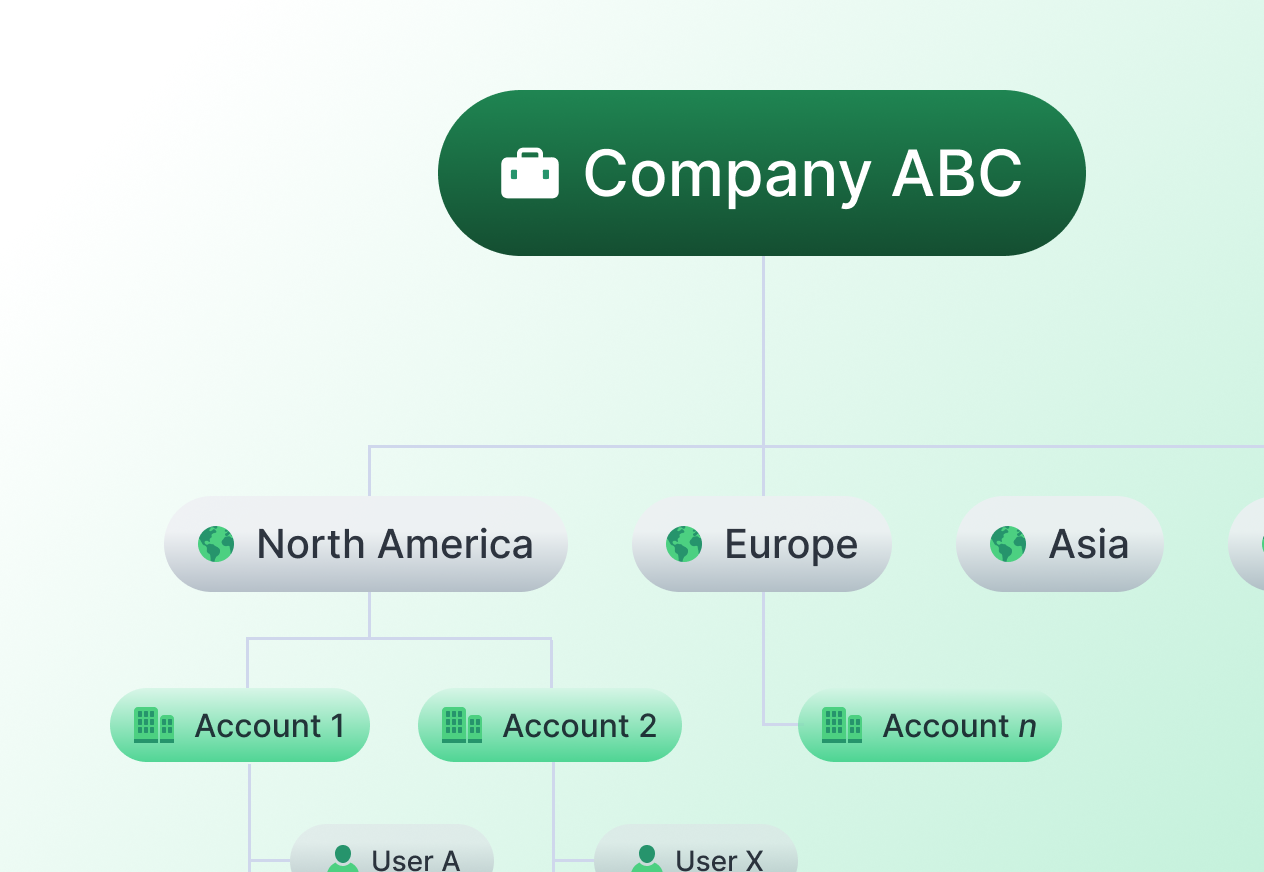Image resolution: width=1264 pixels, height=872 pixels.
Task: Open the Account 2 text label
Action: [x=580, y=725]
